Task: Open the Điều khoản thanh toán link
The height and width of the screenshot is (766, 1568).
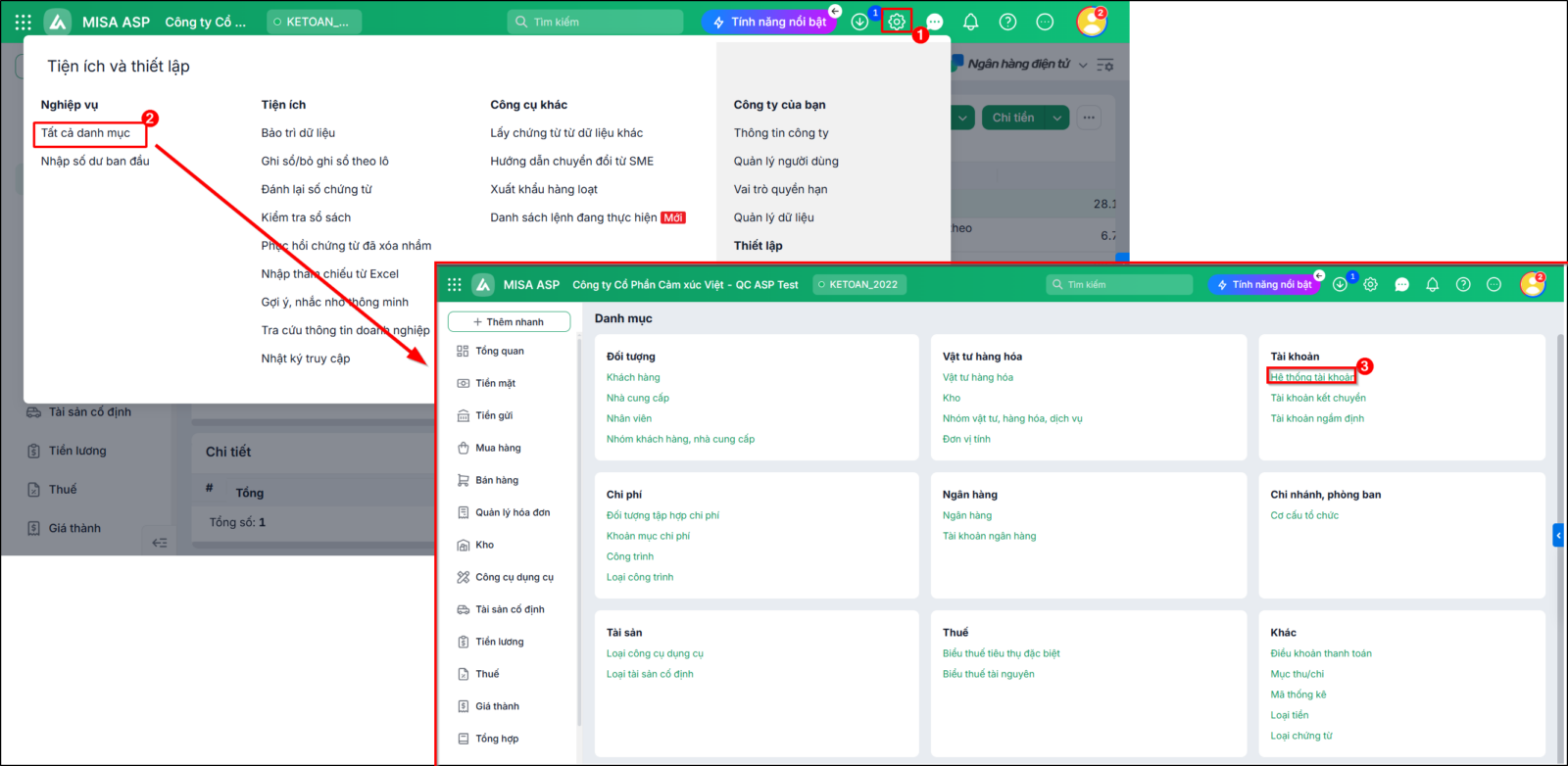Action: coord(1321,653)
